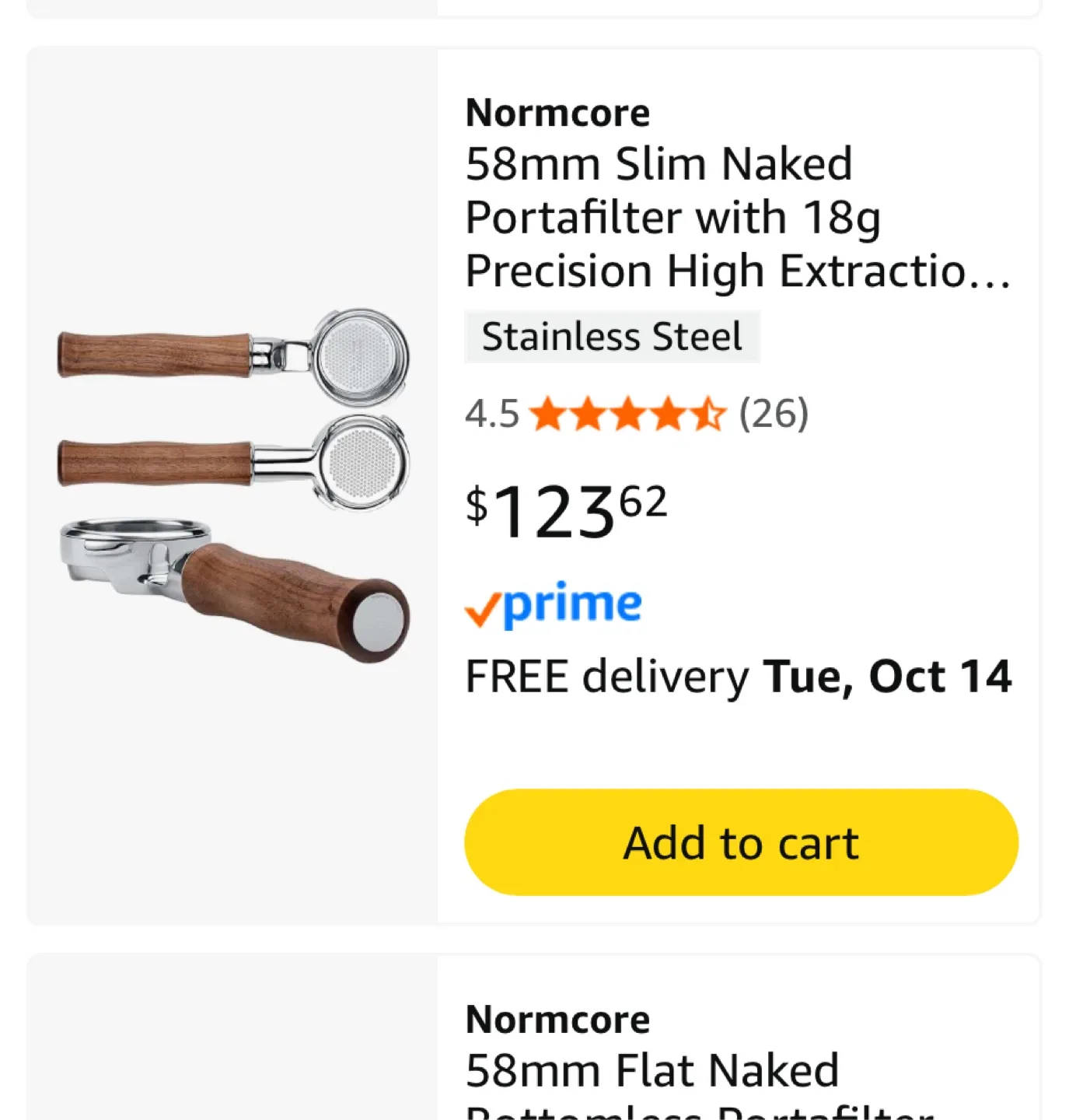Select the Stainless Steel variant chip
1069x1120 pixels.
pos(612,337)
